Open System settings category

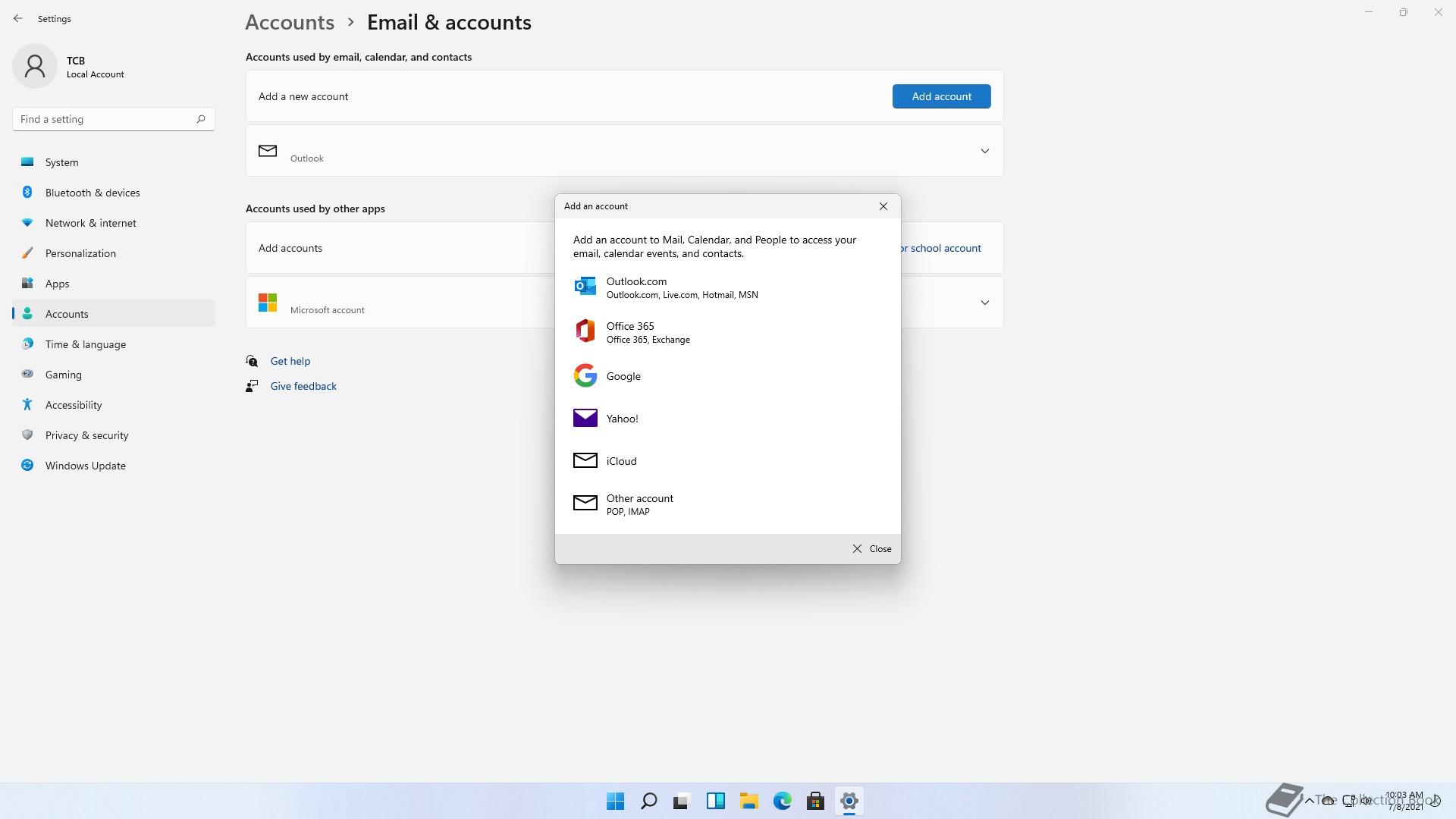pos(114,162)
